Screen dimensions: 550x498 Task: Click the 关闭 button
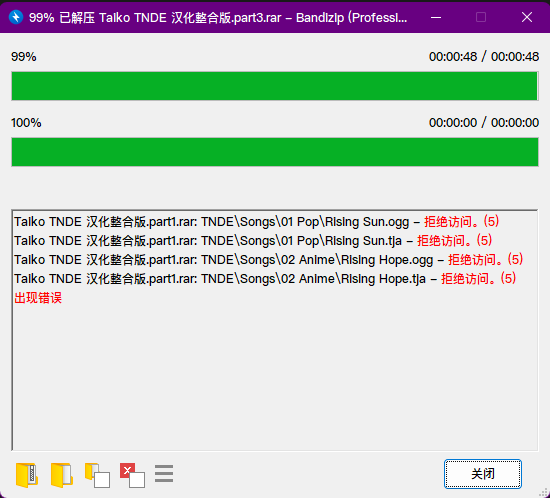(x=483, y=474)
